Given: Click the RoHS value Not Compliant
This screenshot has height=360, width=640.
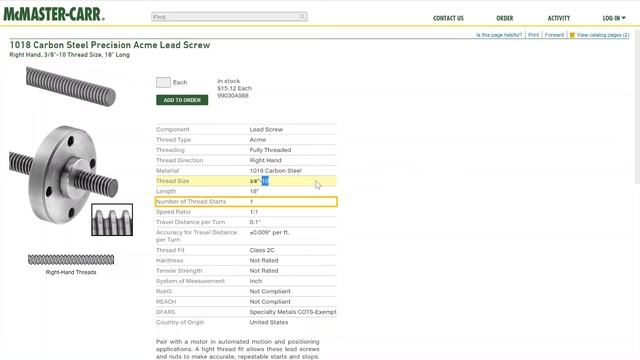Looking at the screenshot, I should click(270, 291).
